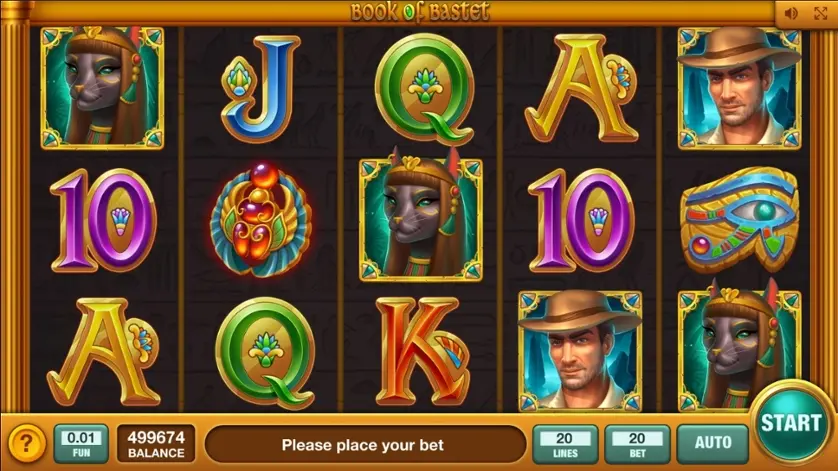Click the red K card symbol
The height and width of the screenshot is (471, 838).
click(x=422, y=352)
